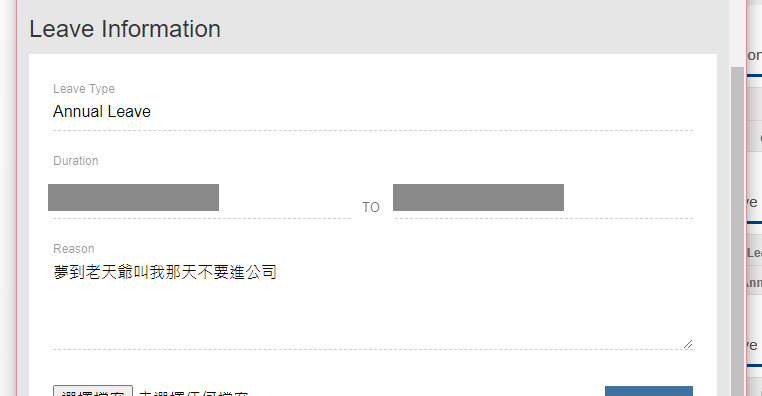Click the 未選擇任何檔案 file status text
This screenshot has height=396, width=762.
click(x=193, y=393)
